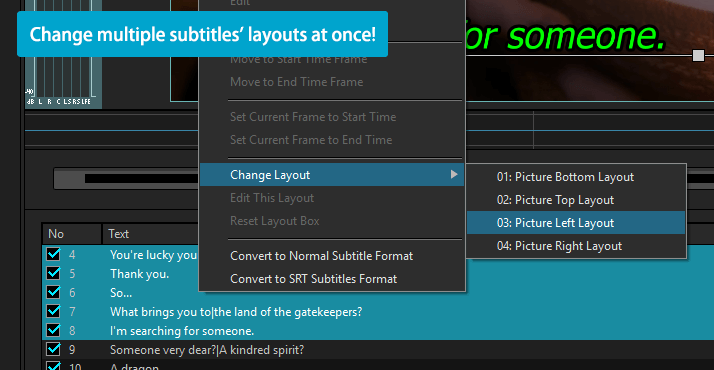
Task: Click the timeline seek bar
Action: pos(127,178)
